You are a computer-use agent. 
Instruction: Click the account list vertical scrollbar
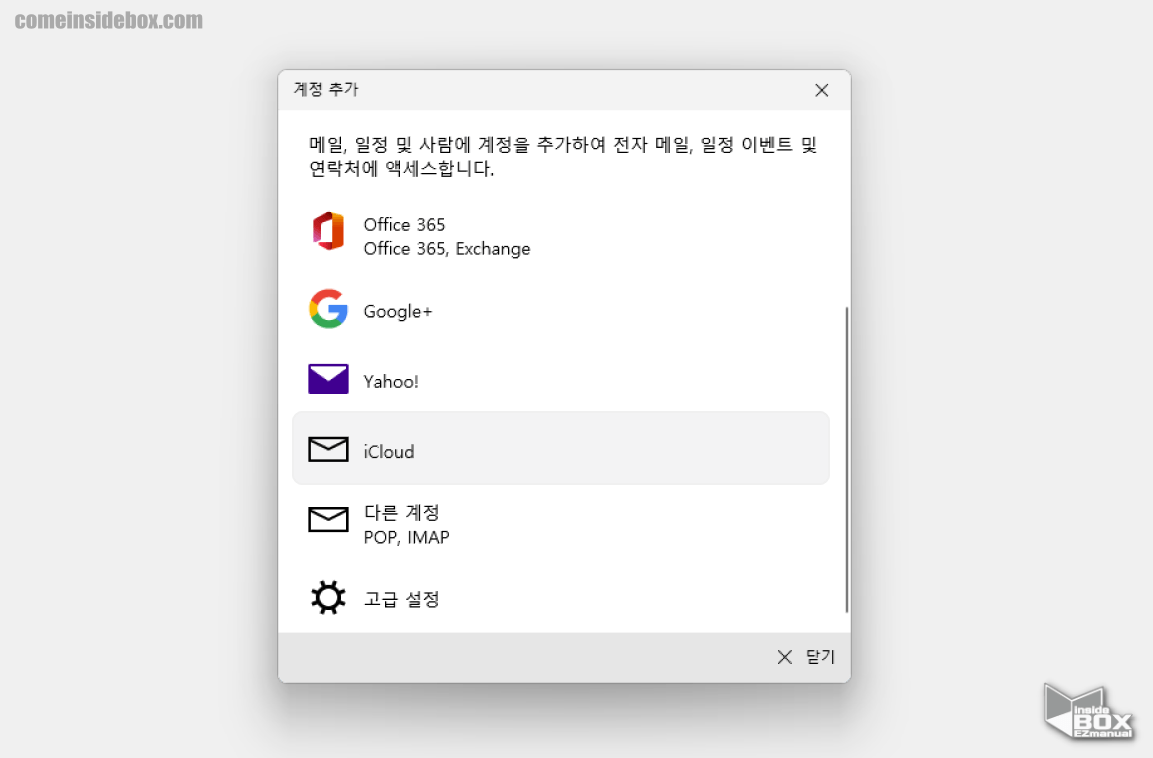[x=846, y=460]
